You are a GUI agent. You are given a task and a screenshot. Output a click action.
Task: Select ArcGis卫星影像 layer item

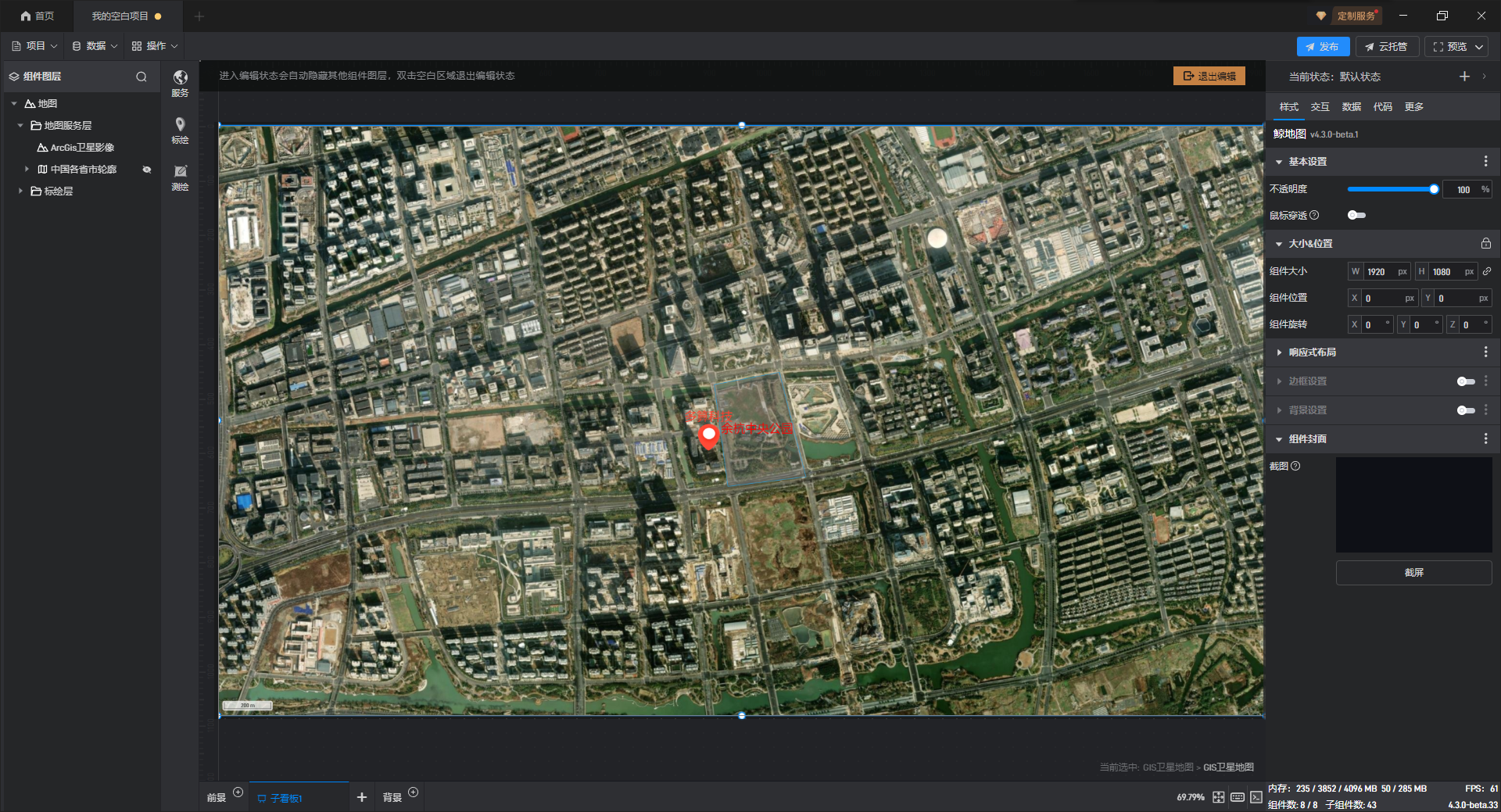[x=82, y=147]
